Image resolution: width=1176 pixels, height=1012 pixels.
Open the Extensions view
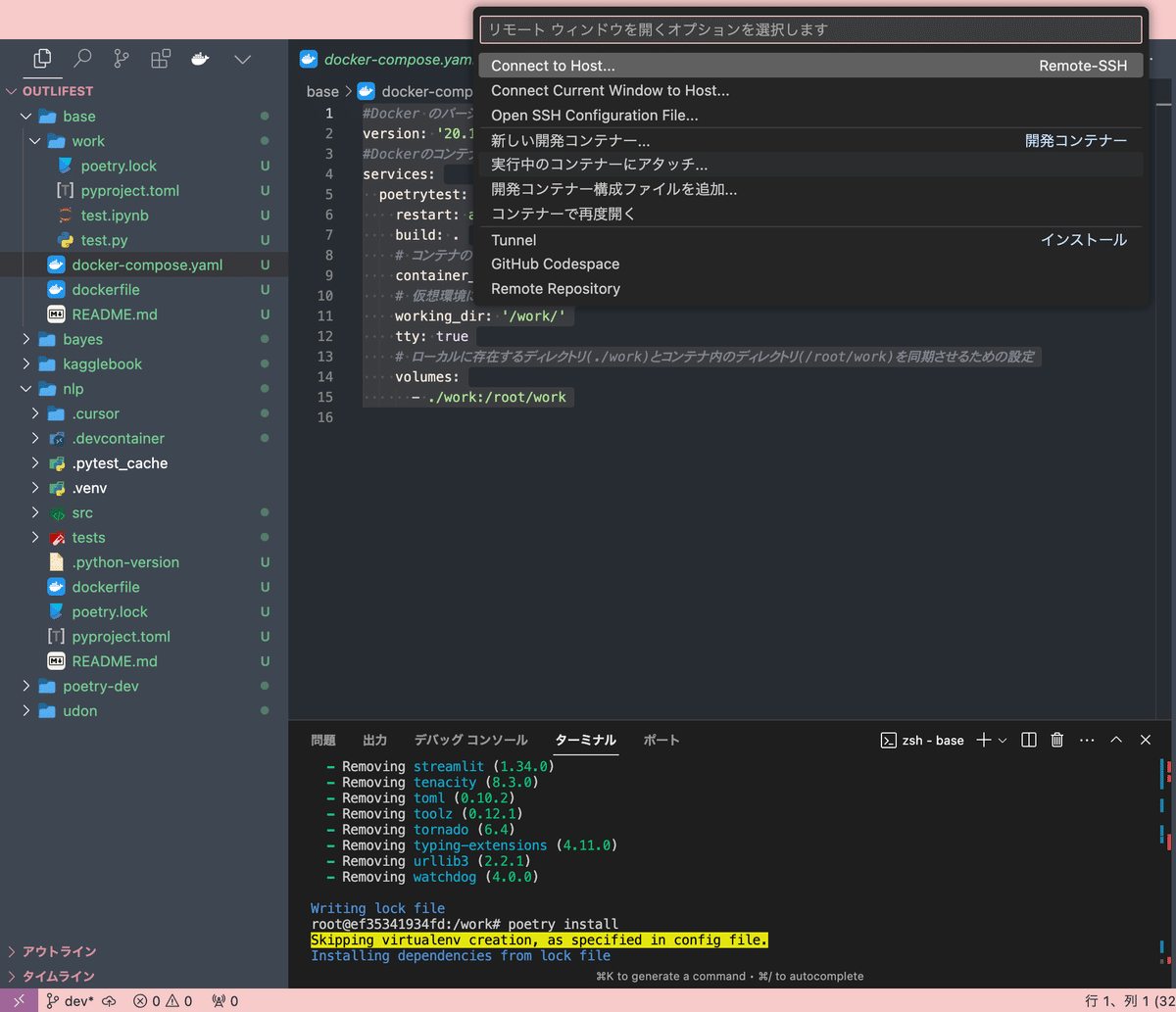(x=160, y=59)
